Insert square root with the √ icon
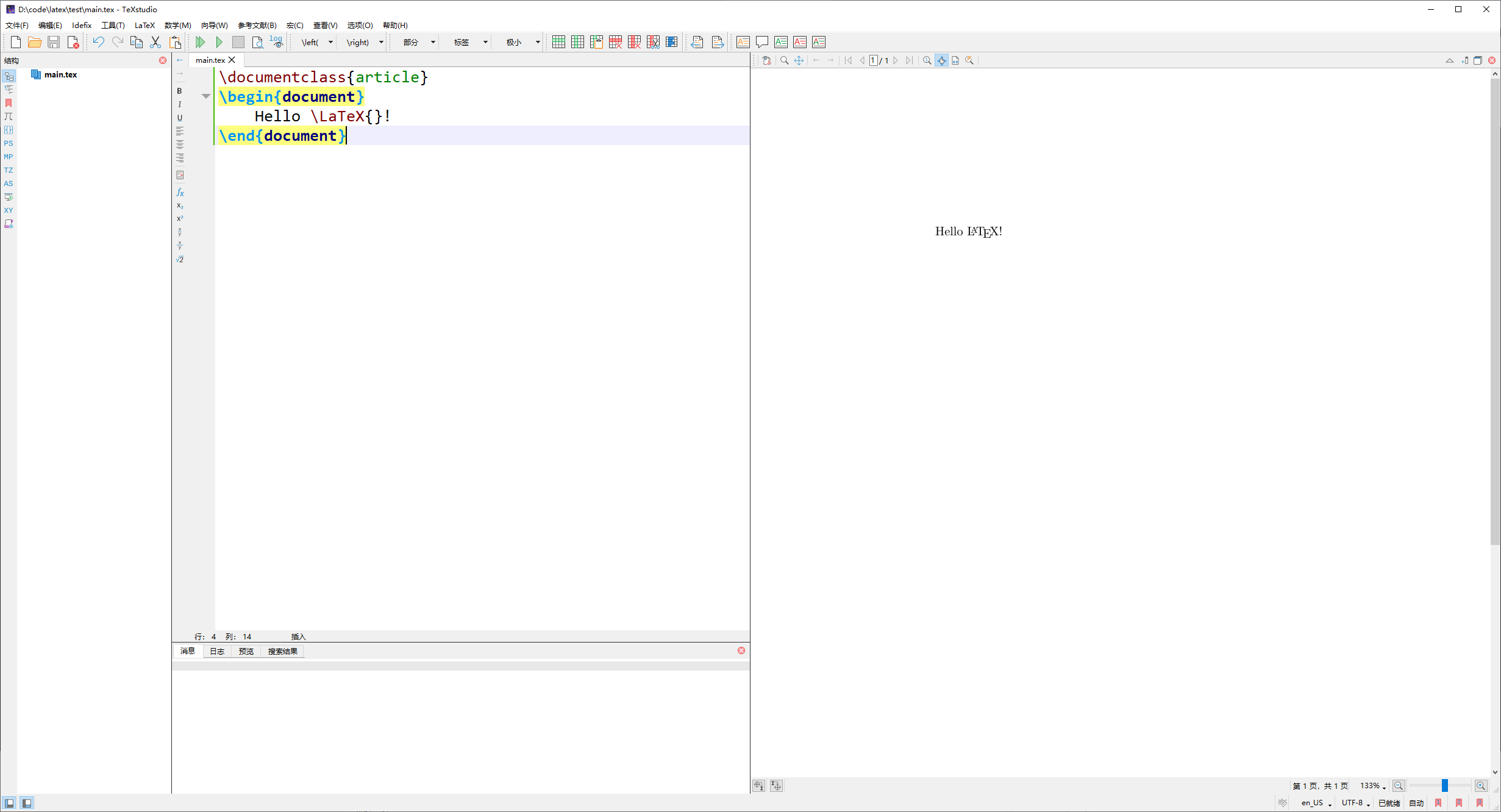The width and height of the screenshot is (1501, 812). pos(180,259)
